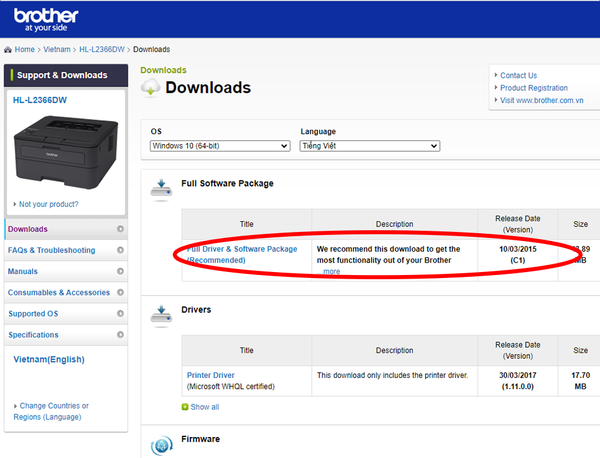
Task: Expand drivers list with Show all
Action: point(205,407)
